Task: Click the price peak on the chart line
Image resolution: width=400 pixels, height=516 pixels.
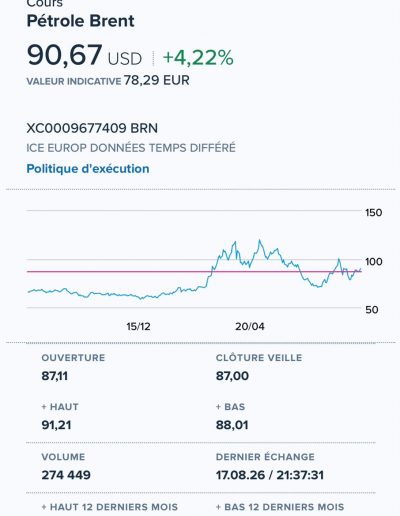Action: point(260,240)
